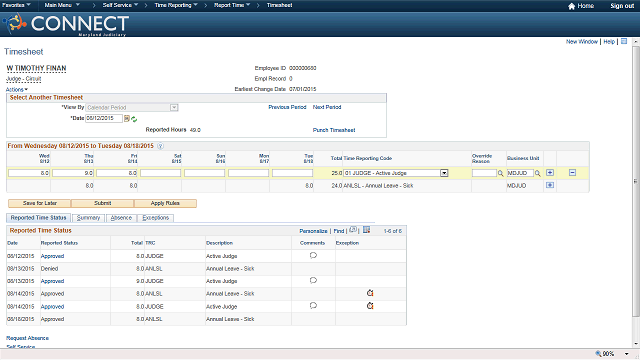This screenshot has width=640, height=360.
Task: Open Approved status link for 08/13/2015 JUDGE
Action: (x=52, y=281)
